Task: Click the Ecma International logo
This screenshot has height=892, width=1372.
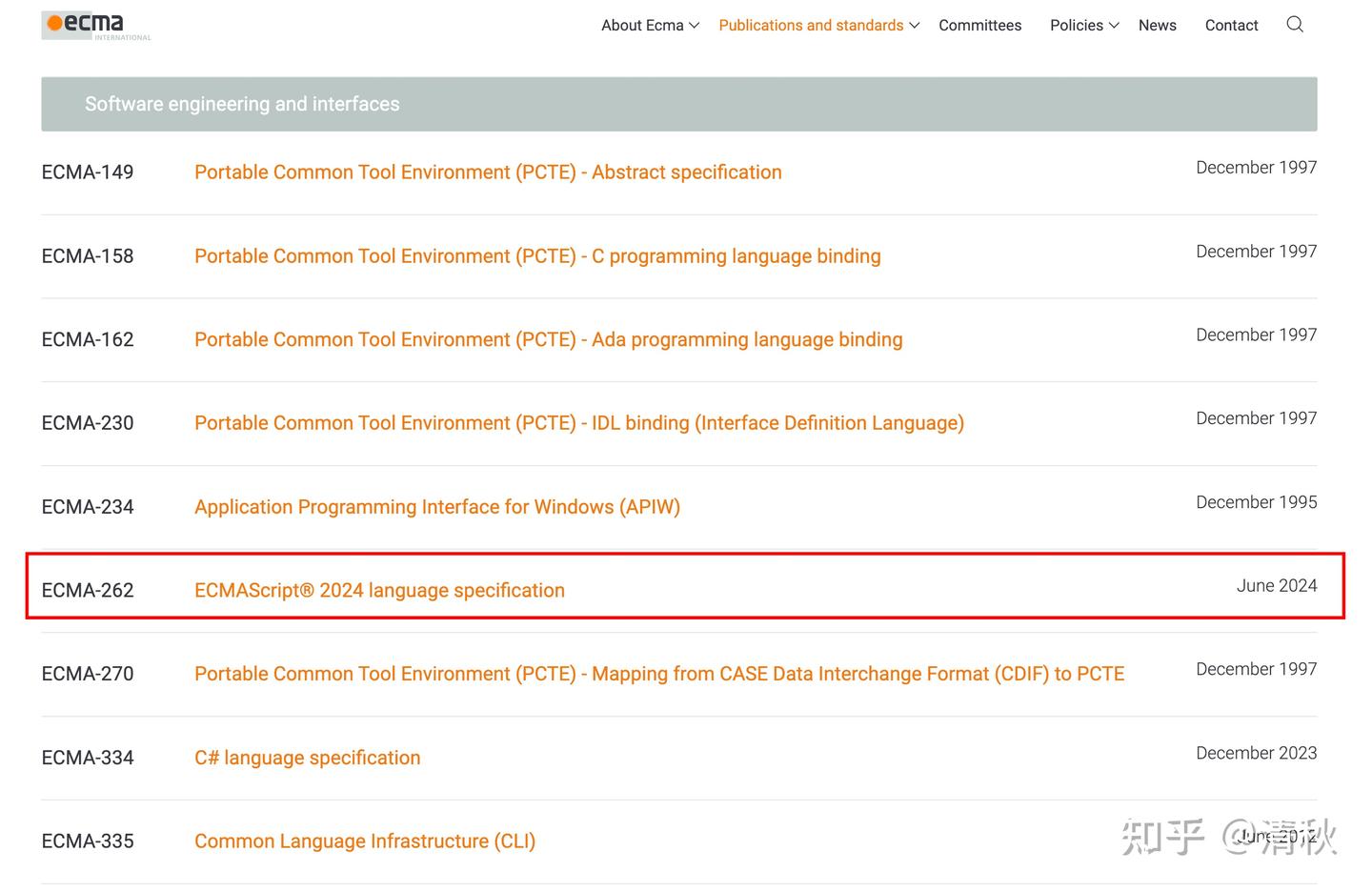Action: 96,25
